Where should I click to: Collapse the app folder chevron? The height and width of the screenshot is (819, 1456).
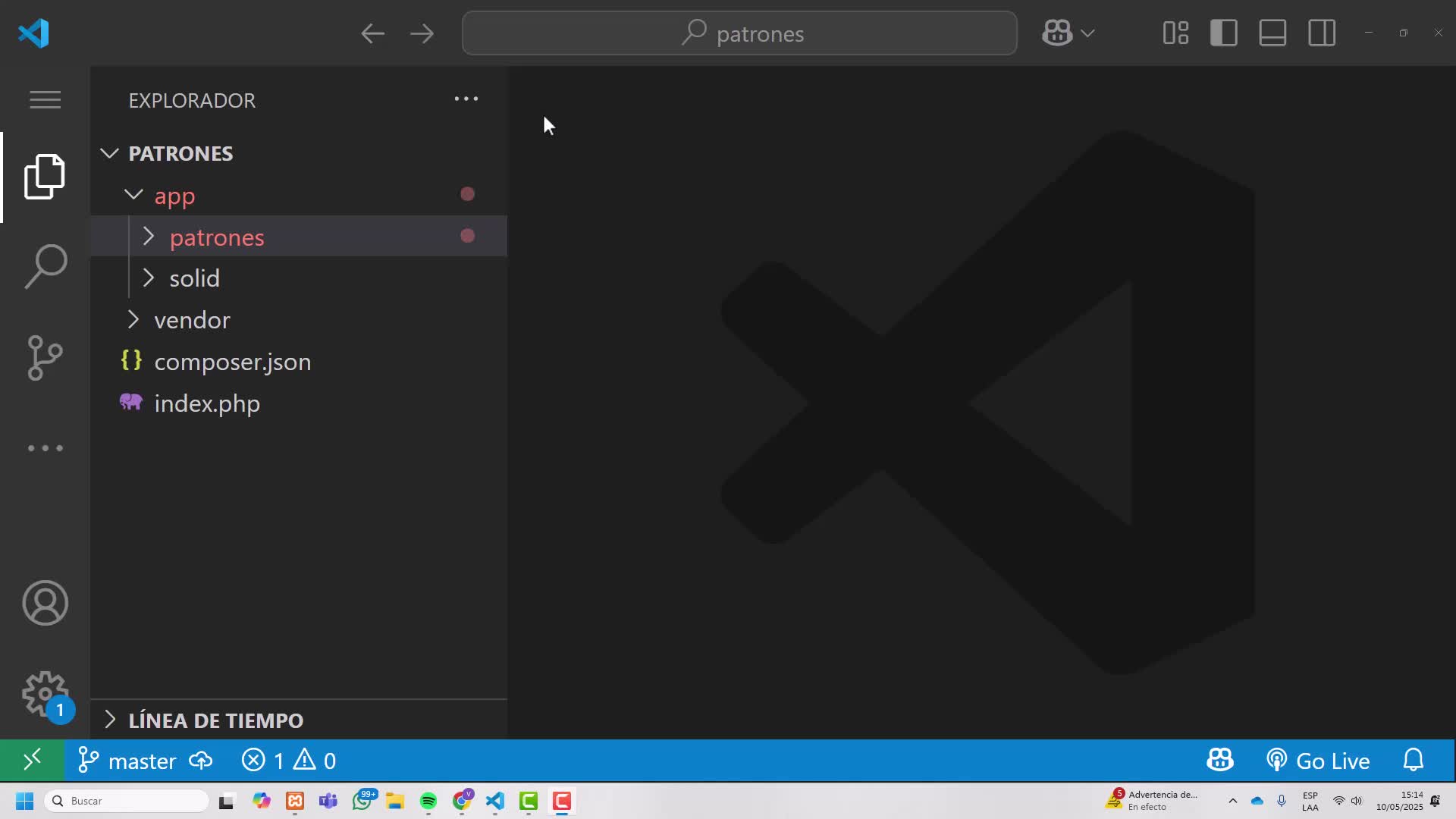[133, 195]
